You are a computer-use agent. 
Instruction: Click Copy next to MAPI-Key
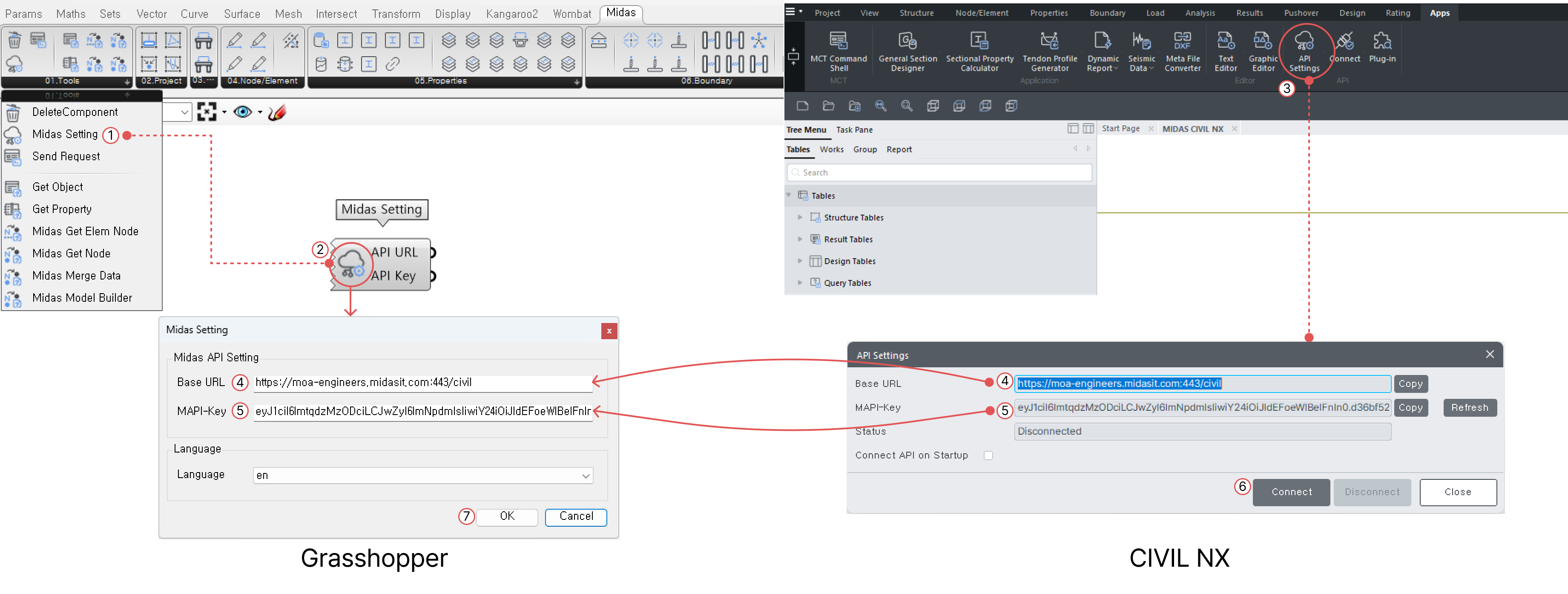coord(1410,407)
